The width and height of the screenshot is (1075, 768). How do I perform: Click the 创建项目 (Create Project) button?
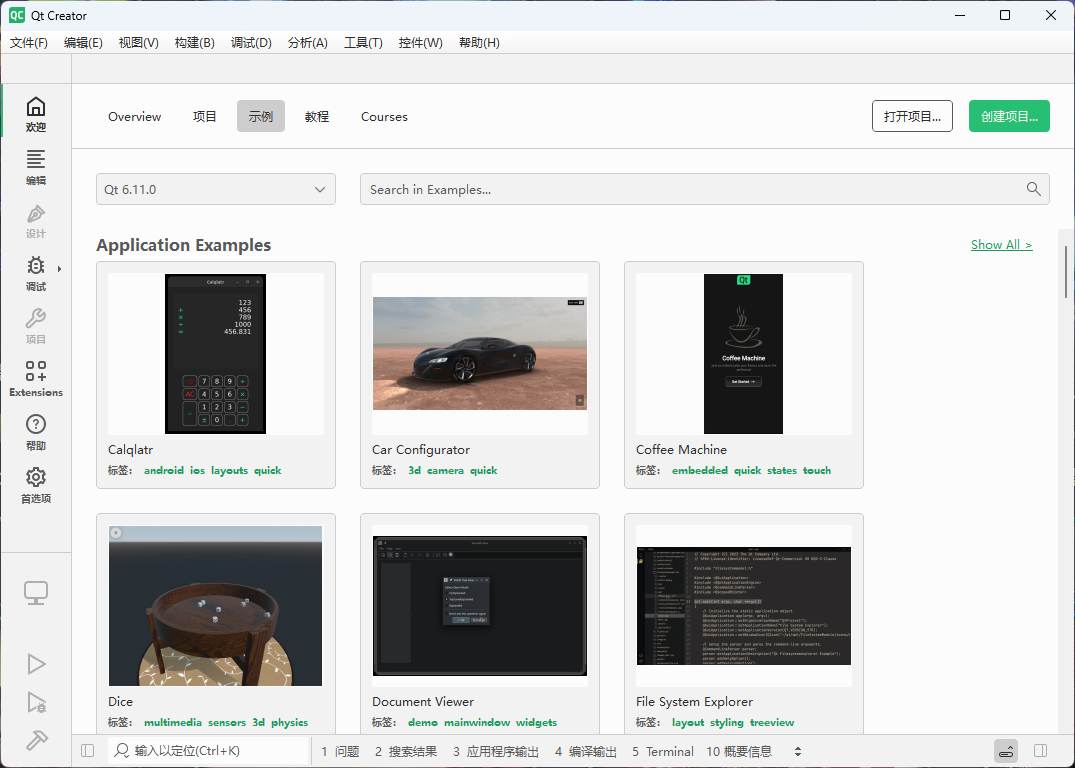click(x=1009, y=116)
